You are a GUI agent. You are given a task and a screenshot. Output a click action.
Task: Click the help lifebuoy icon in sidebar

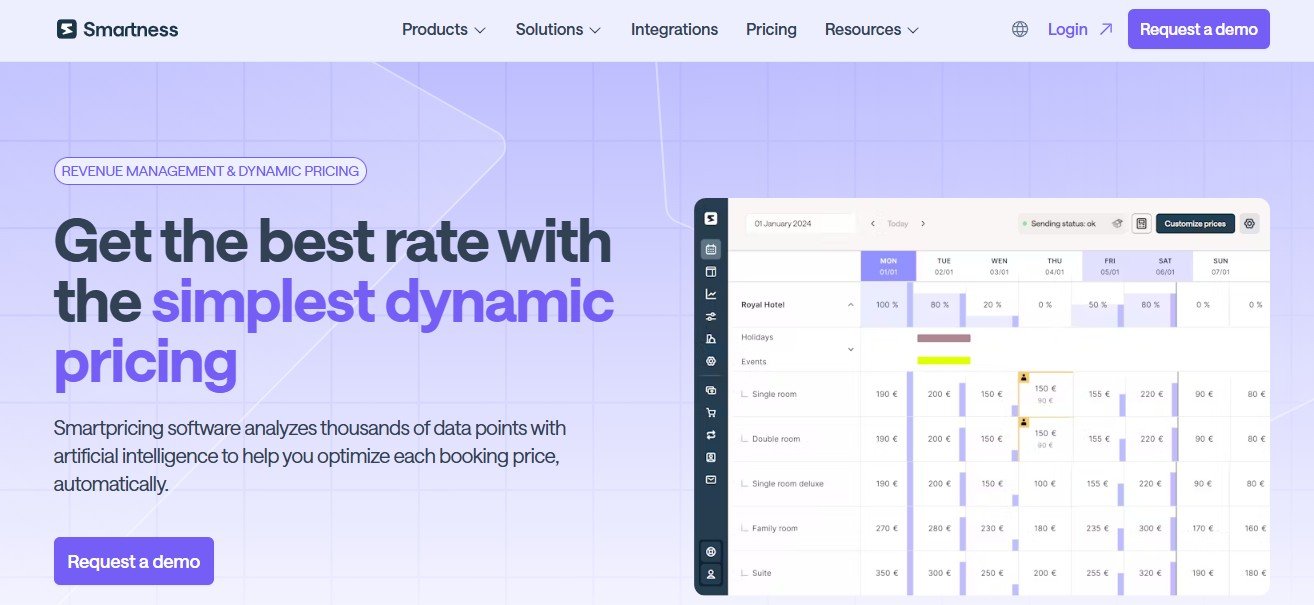coord(711,551)
